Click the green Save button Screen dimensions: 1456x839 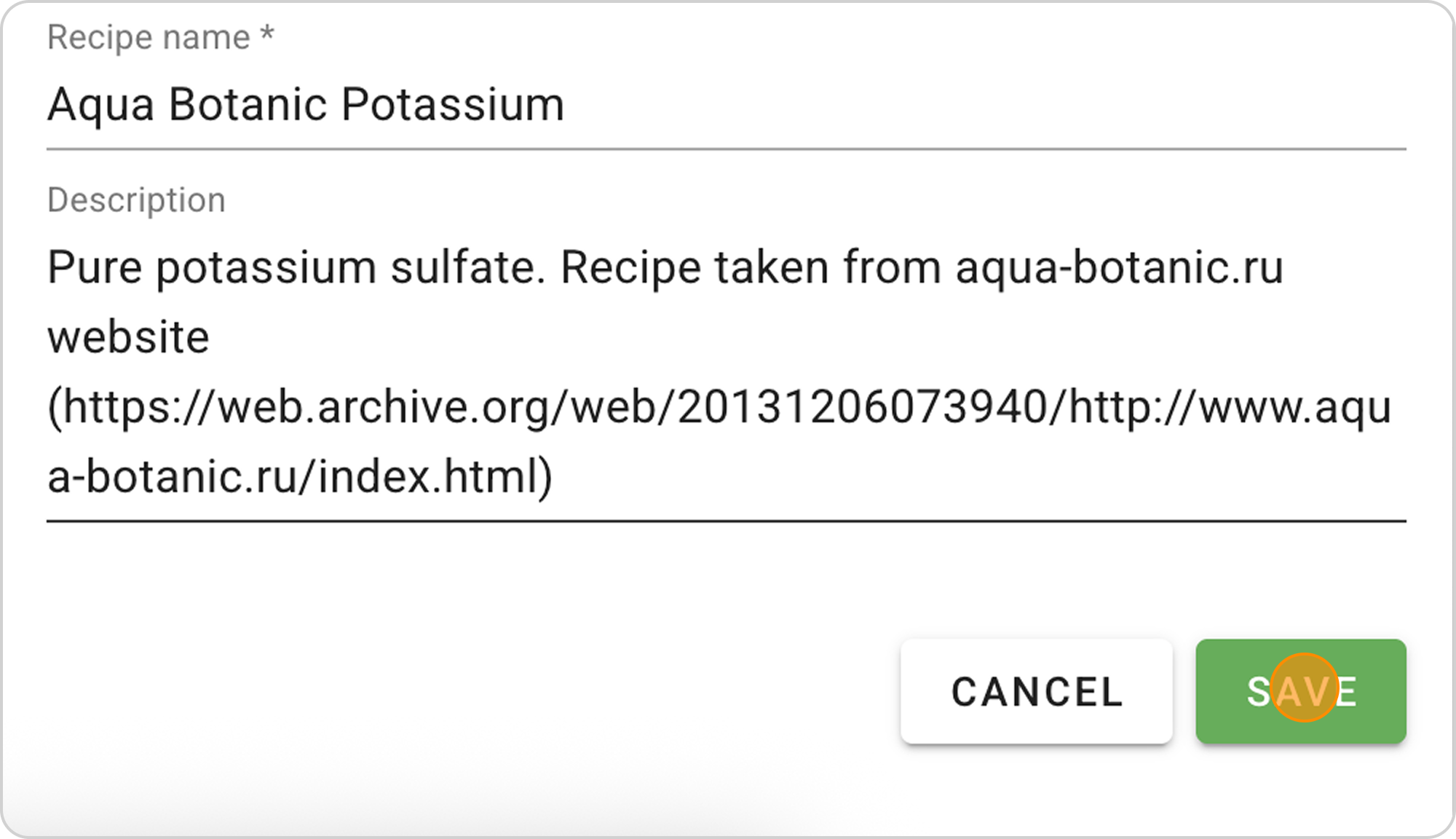pos(1300,691)
